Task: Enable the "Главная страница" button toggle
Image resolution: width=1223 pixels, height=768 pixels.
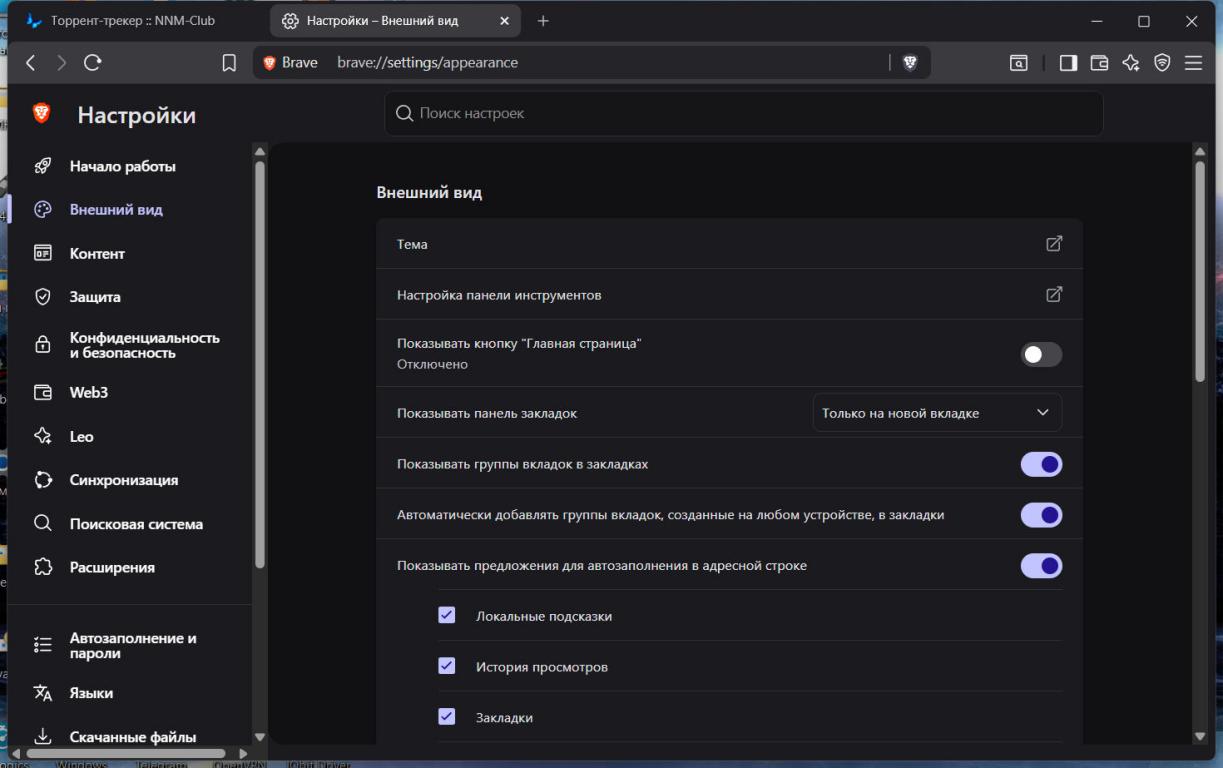Action: click(x=1040, y=354)
